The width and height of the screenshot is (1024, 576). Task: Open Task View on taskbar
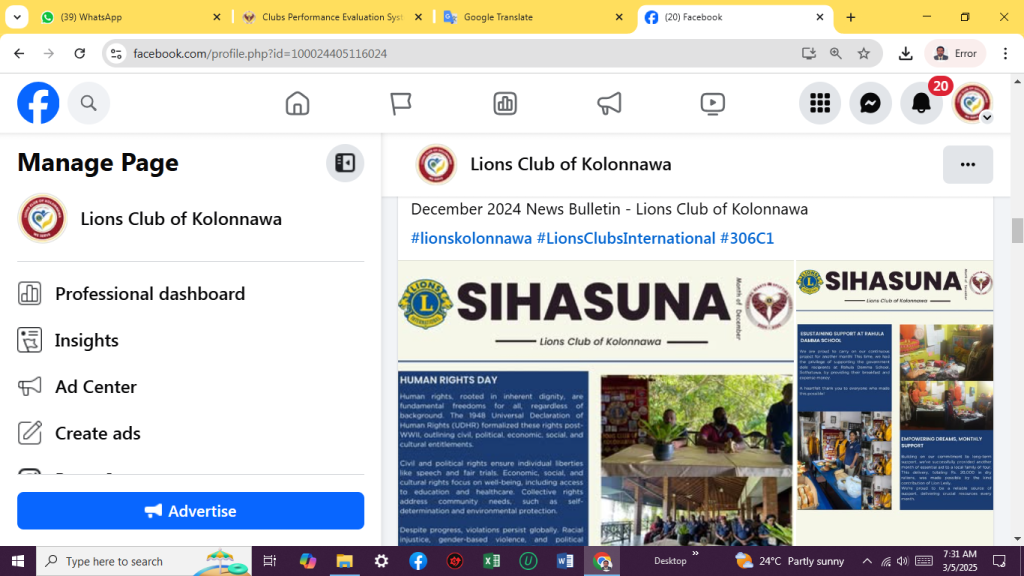(x=269, y=561)
